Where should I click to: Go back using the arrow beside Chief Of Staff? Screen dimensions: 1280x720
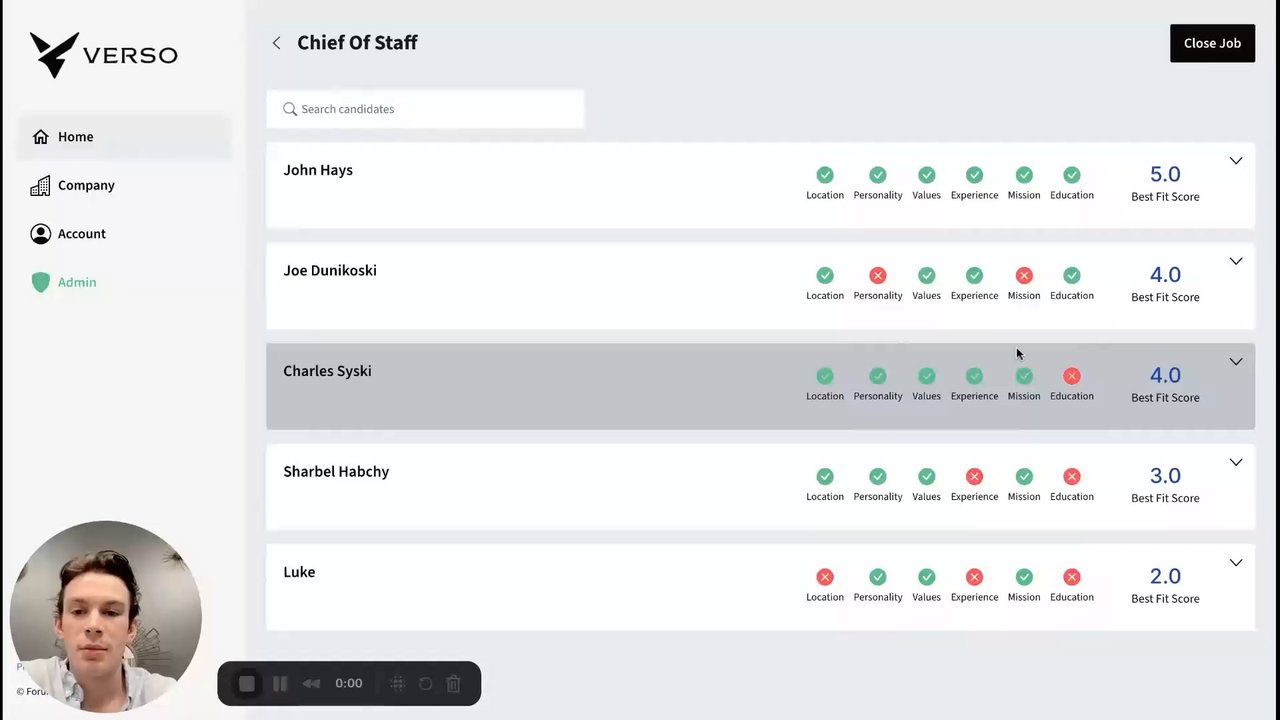[277, 43]
